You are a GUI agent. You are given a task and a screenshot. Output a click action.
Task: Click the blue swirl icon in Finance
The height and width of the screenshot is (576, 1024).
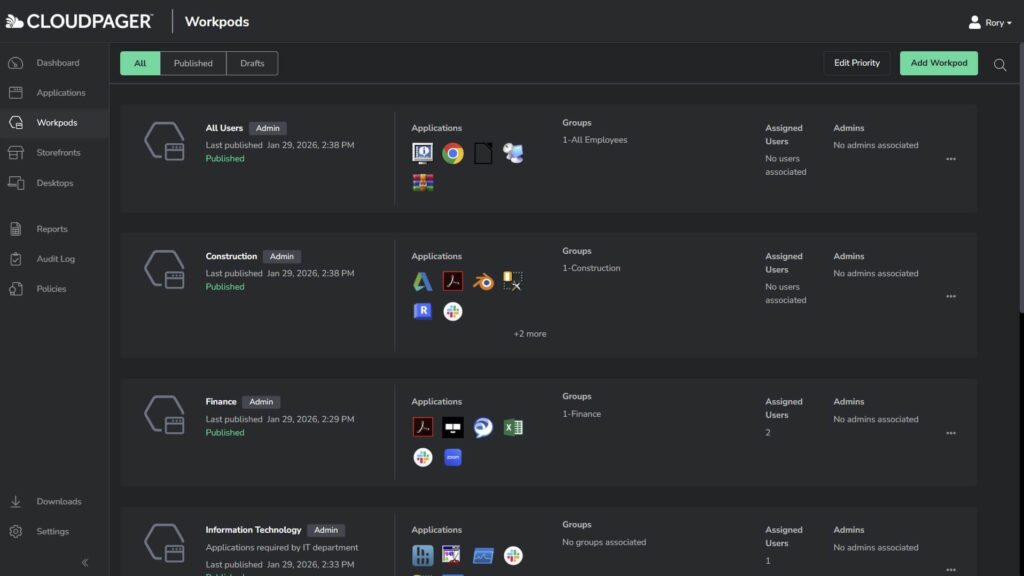pyautogui.click(x=483, y=427)
